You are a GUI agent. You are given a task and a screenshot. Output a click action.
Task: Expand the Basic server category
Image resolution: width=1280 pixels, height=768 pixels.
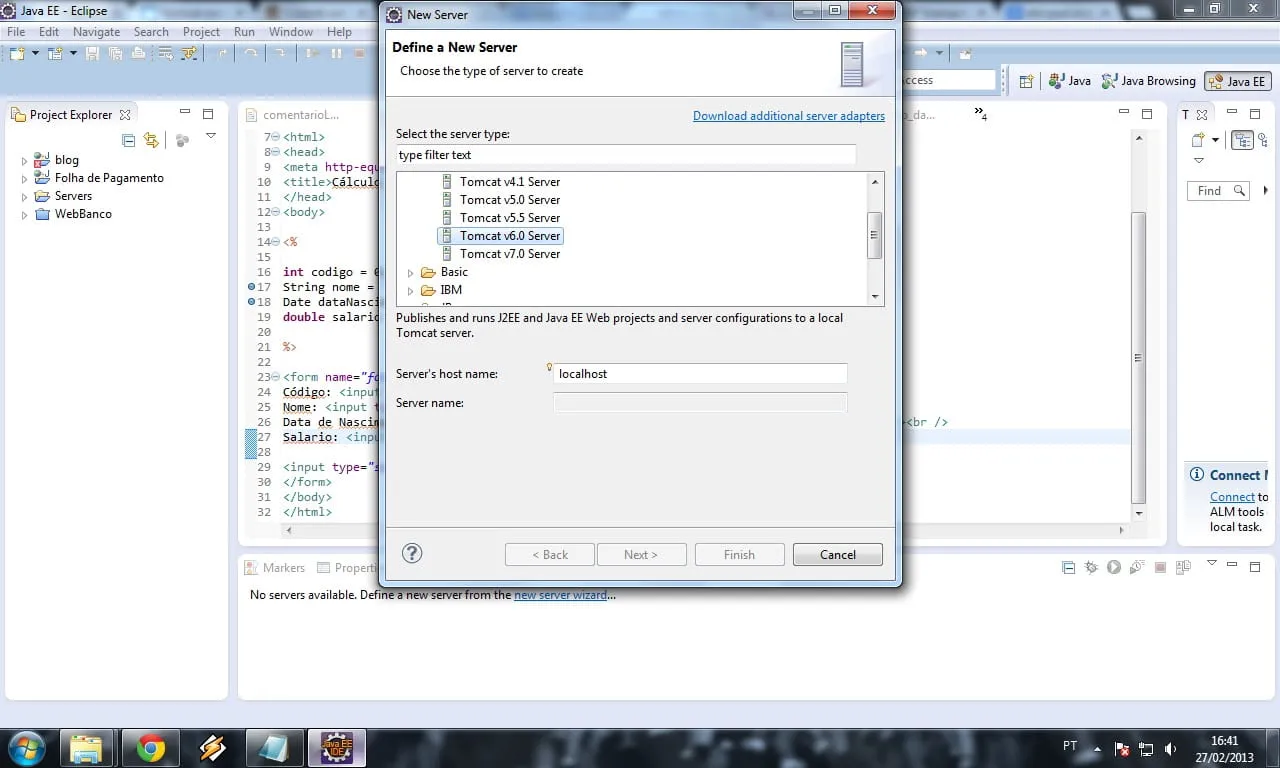410,272
